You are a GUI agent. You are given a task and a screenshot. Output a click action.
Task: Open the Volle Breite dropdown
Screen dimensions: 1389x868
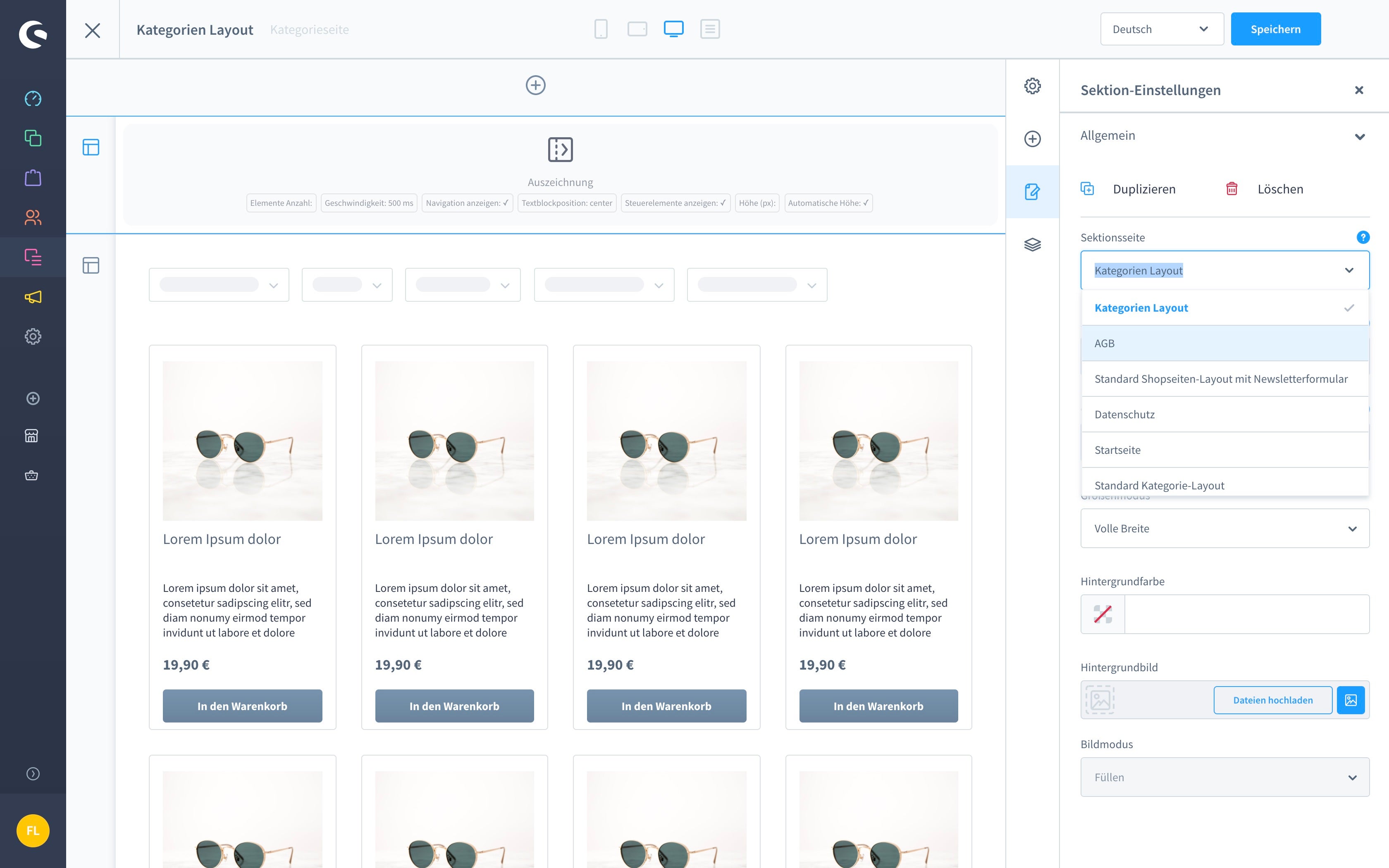[1225, 529]
